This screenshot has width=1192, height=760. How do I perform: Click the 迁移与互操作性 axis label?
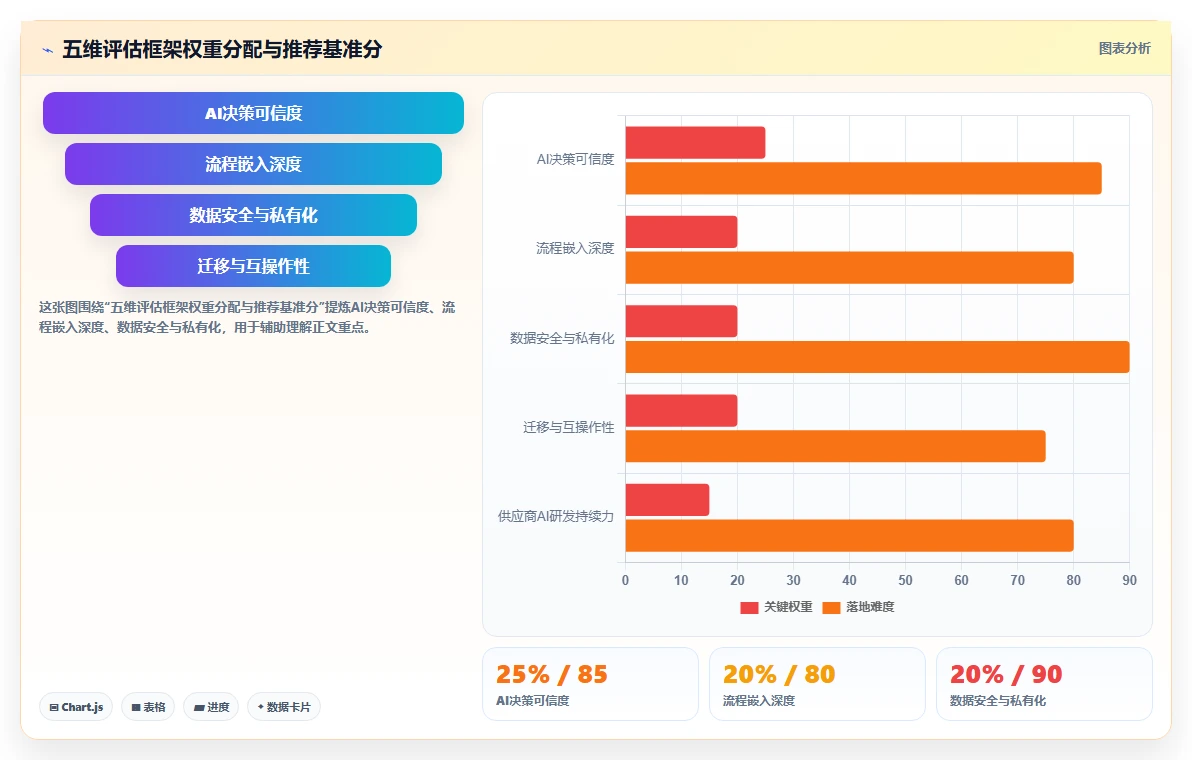(x=569, y=428)
